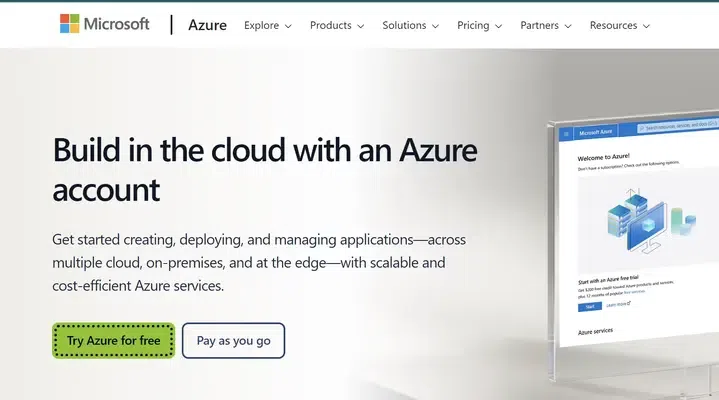Open the Azure brand home link
719x400 pixels.
[x=207, y=25]
